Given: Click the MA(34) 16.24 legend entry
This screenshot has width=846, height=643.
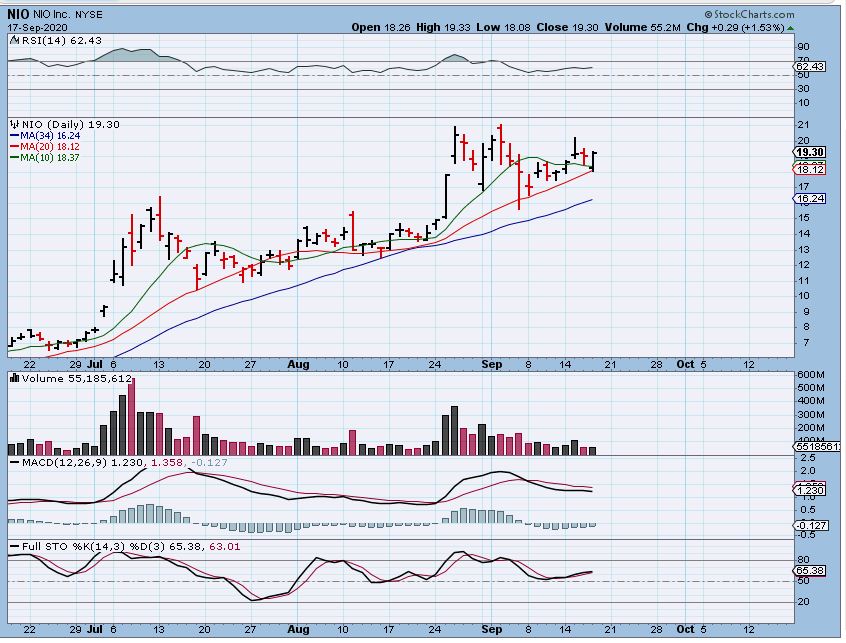Looking at the screenshot, I should coord(50,136).
